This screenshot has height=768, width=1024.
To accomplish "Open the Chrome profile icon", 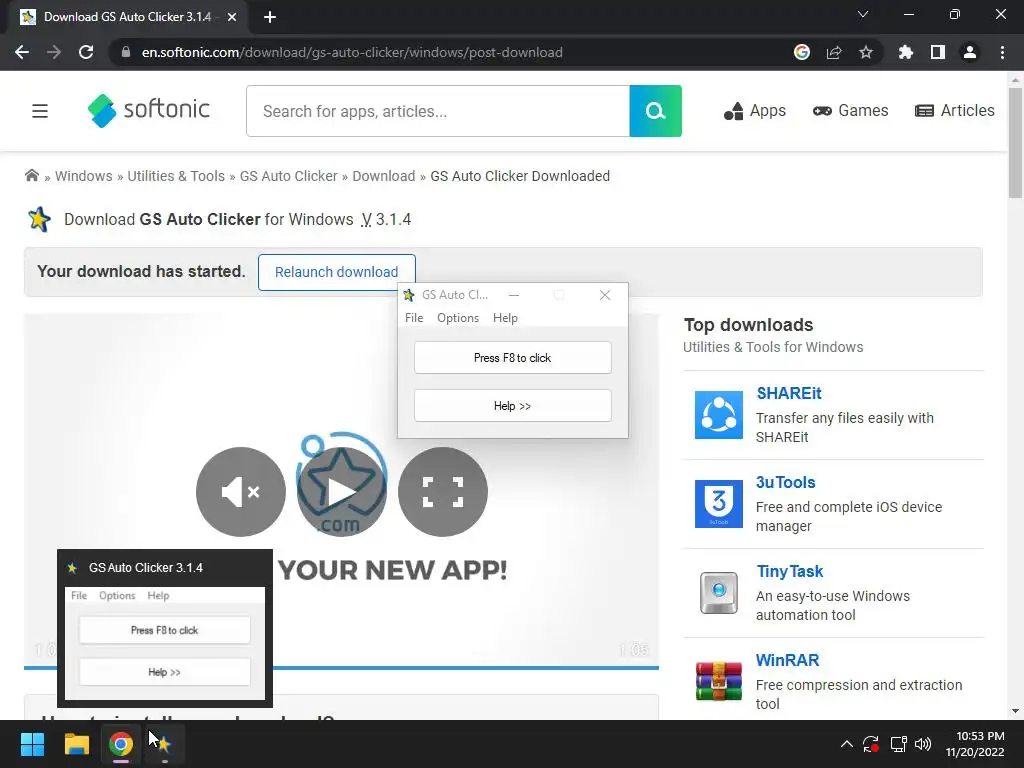I will coord(970,52).
